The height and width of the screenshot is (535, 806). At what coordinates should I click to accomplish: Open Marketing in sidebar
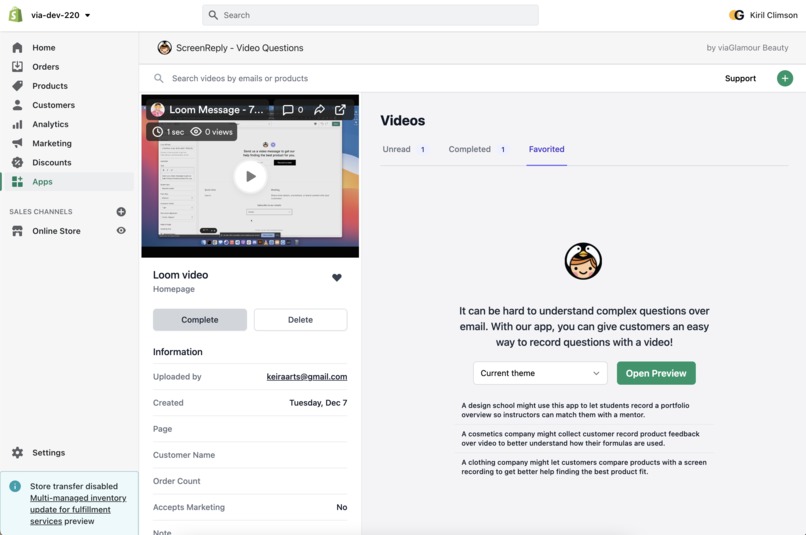[52, 143]
